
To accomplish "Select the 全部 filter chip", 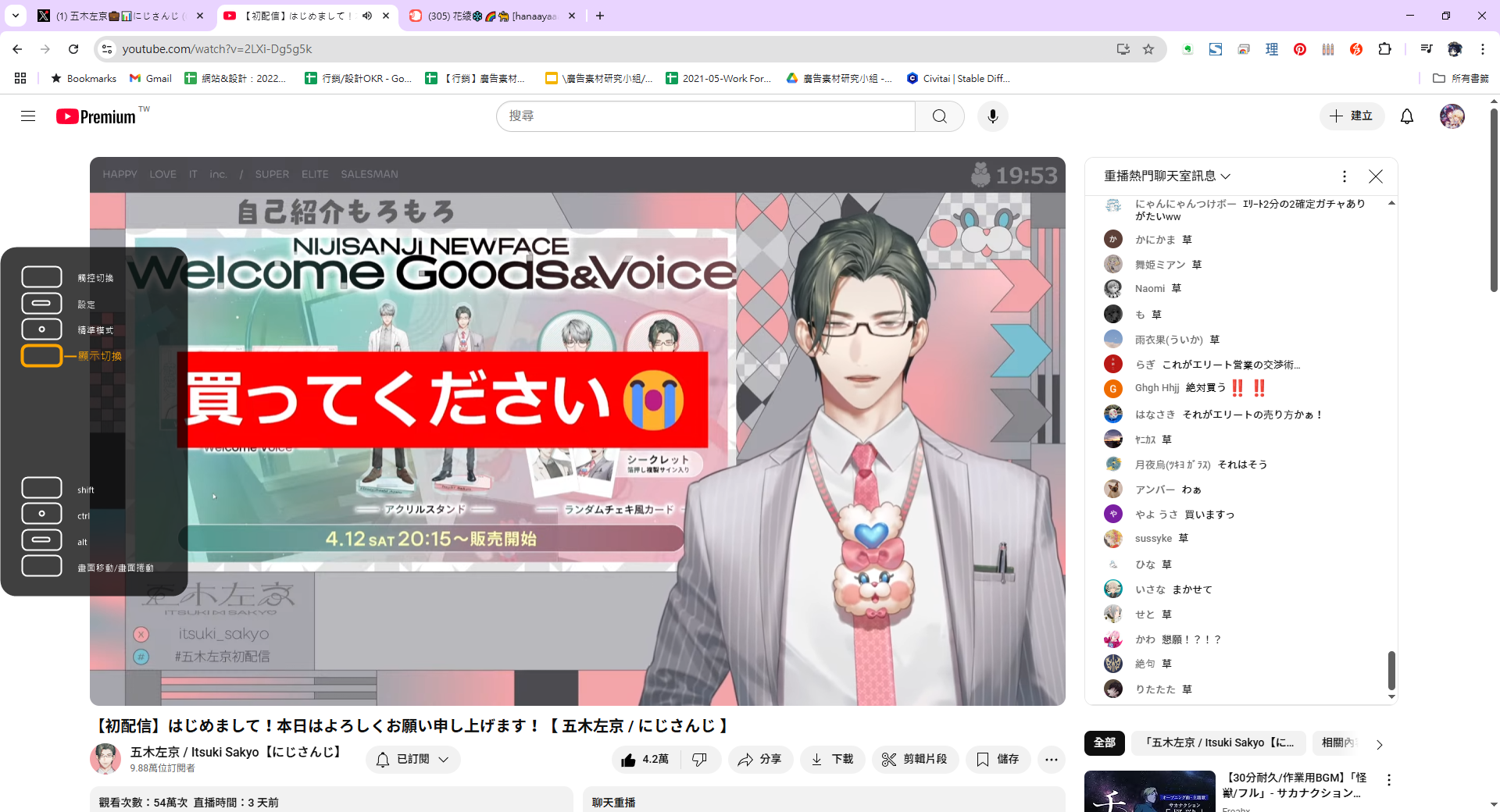I will (x=1105, y=743).
